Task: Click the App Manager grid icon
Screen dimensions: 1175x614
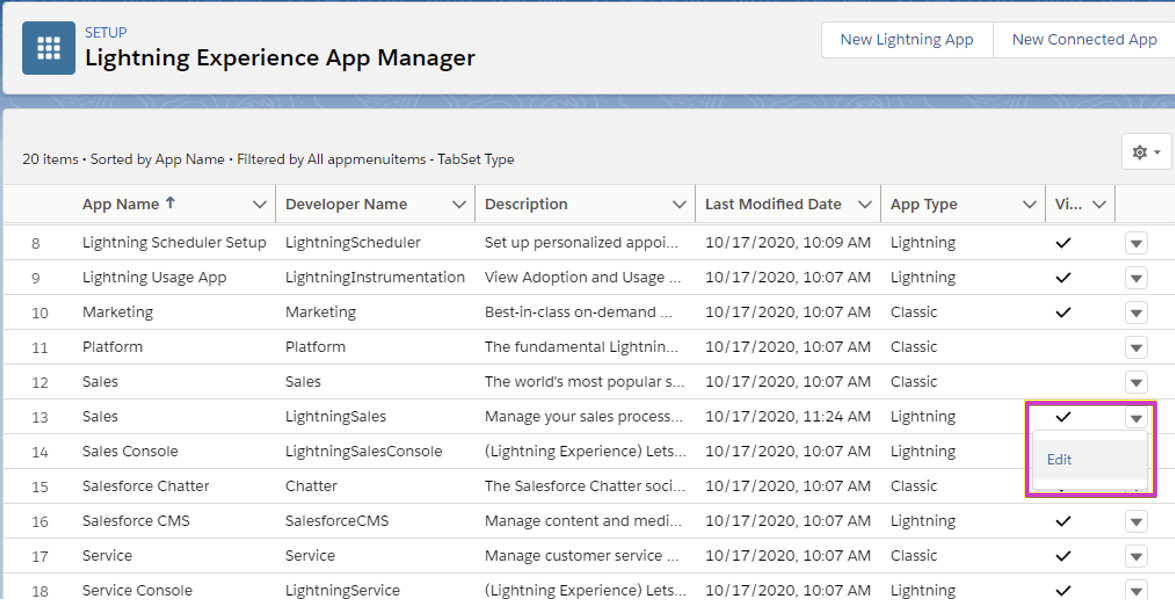Action: point(49,48)
